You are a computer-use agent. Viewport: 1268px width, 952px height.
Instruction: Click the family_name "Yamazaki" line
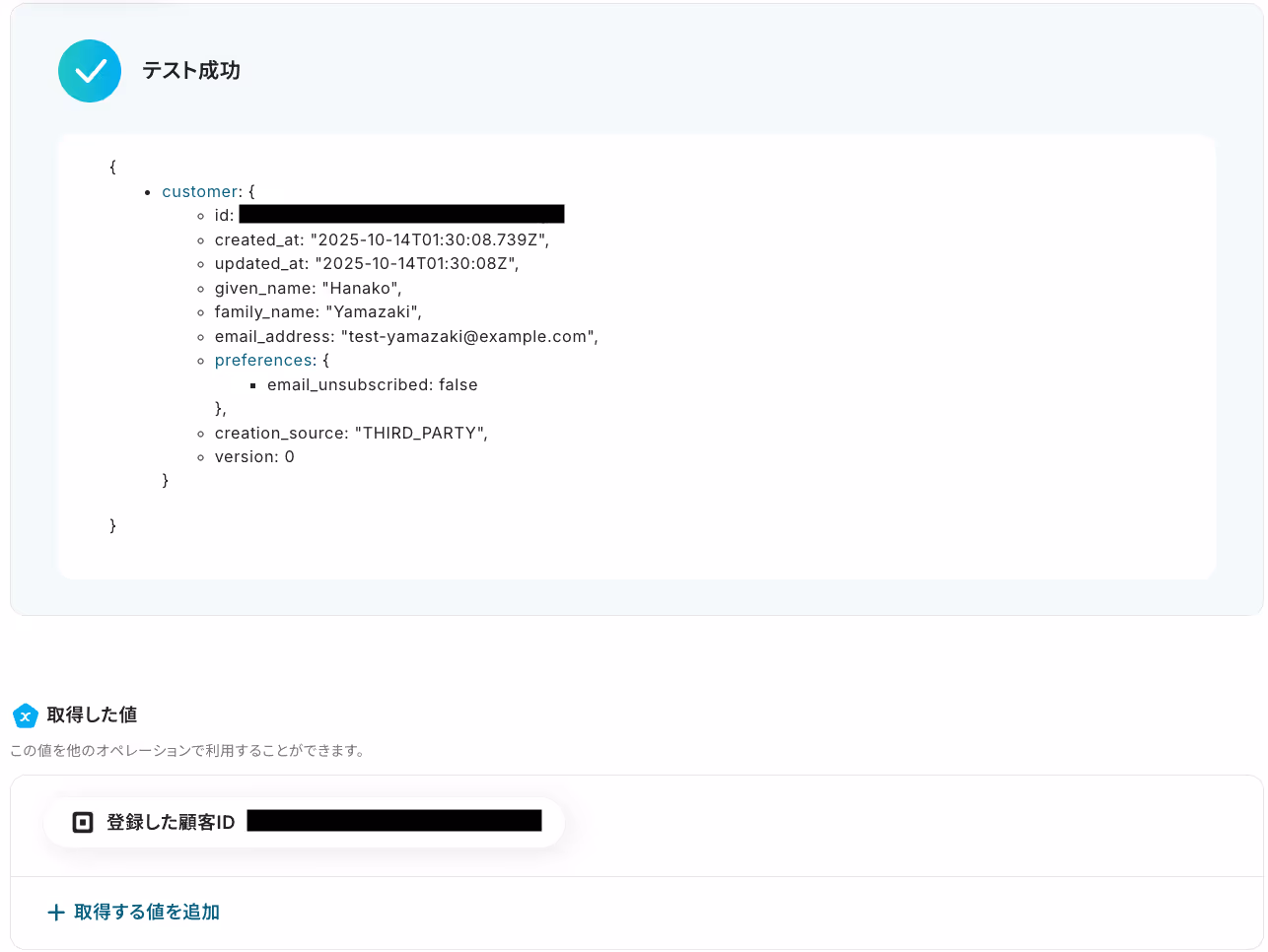[318, 312]
